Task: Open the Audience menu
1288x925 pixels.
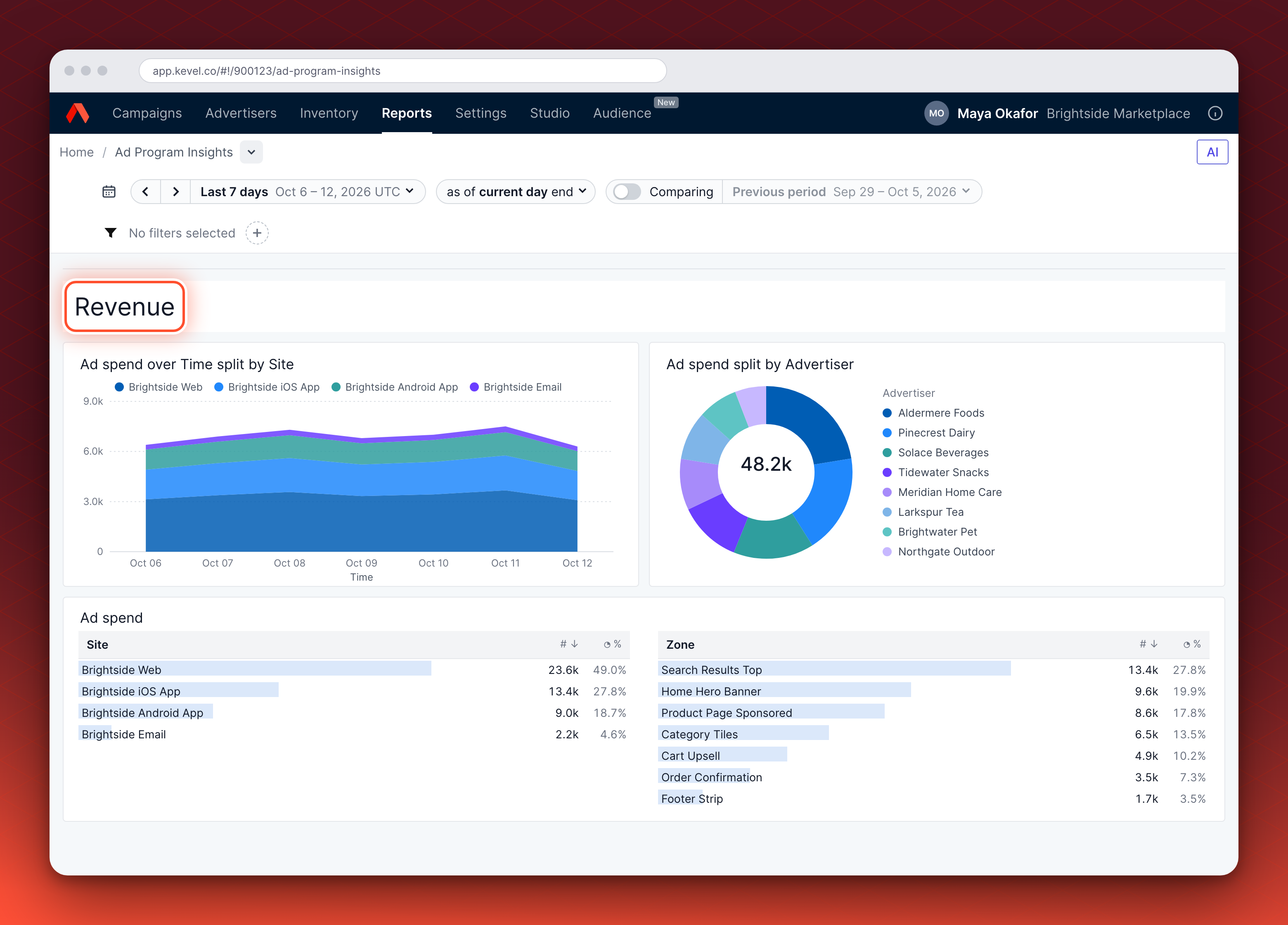Action: point(622,113)
